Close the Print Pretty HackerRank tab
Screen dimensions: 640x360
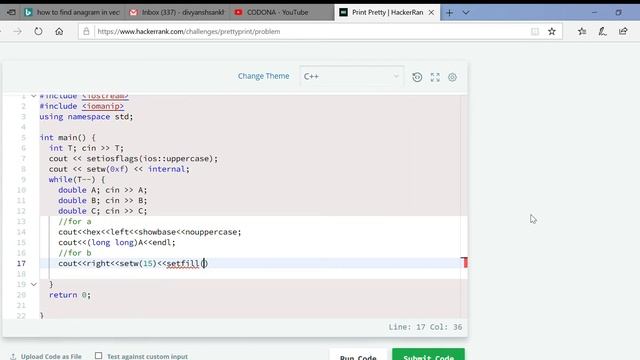pyautogui.click(x=431, y=13)
